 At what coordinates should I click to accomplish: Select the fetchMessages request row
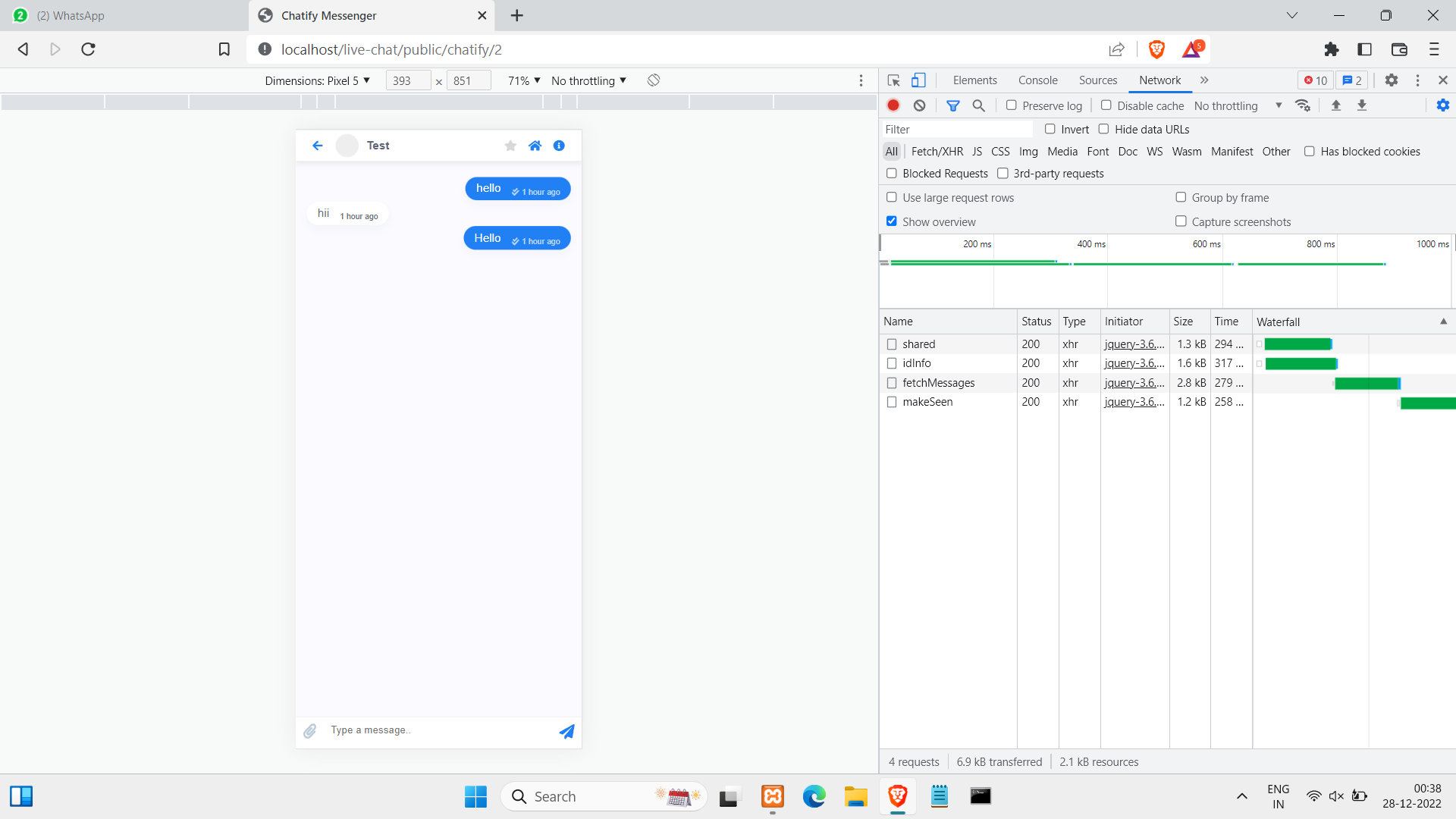(1168, 383)
